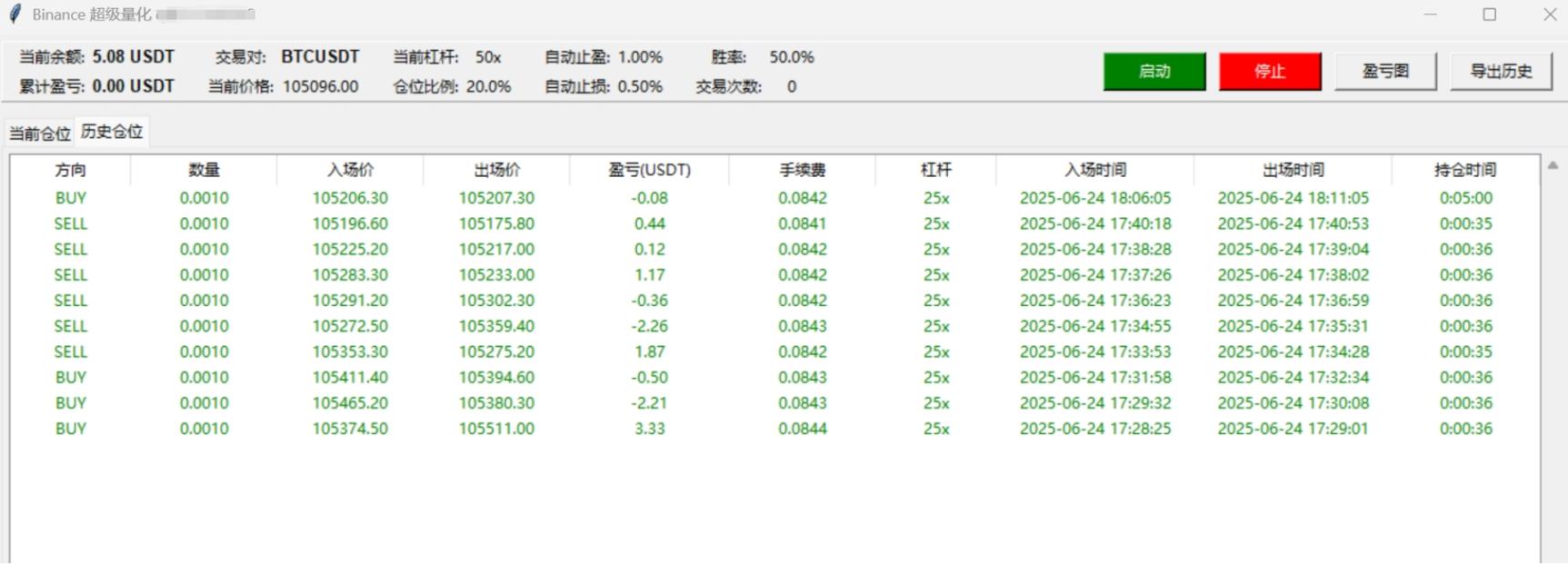Click the auto take-profit 1.00% value

click(x=640, y=57)
